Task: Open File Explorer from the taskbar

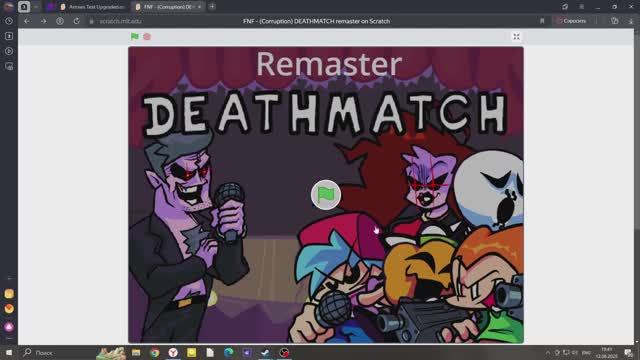Action: 136,352
